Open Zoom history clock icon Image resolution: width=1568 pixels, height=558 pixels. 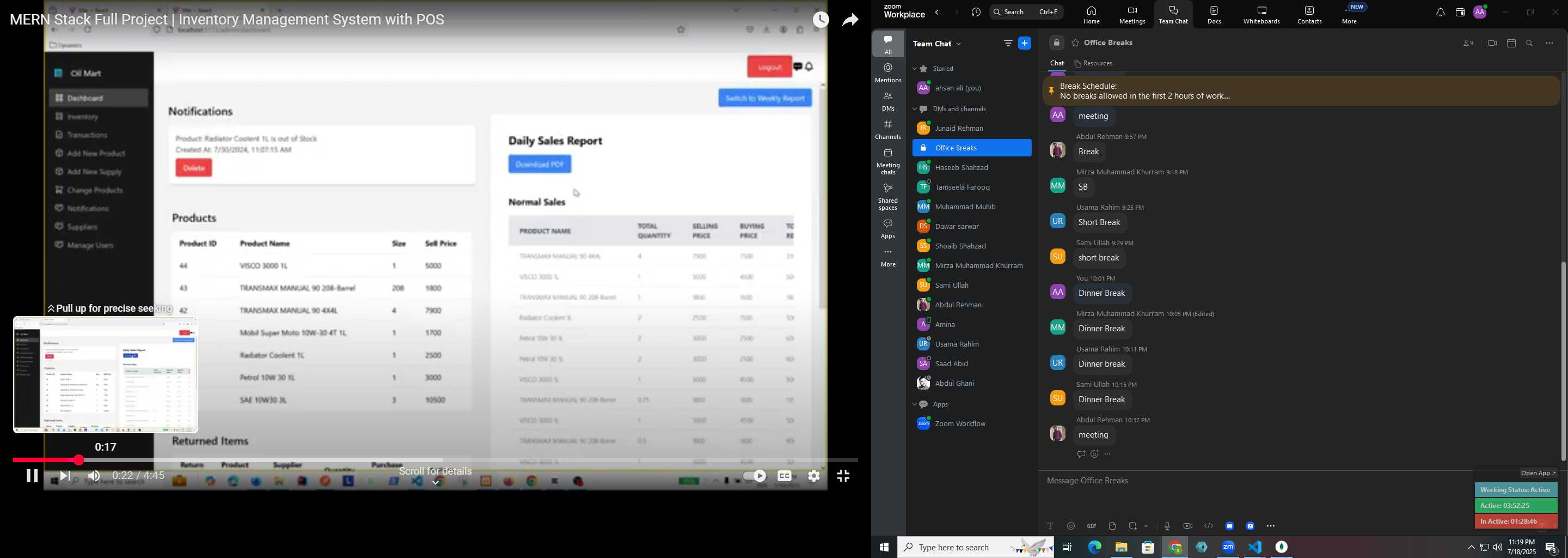click(x=976, y=12)
